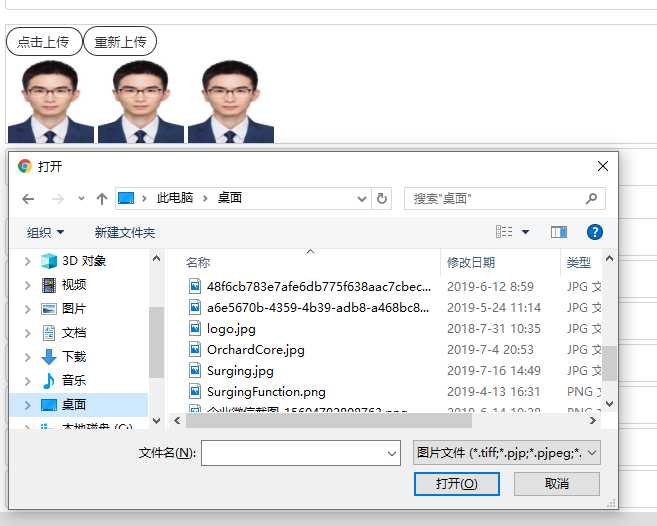Go up one folder level
The image size is (657, 526).
pos(102,199)
